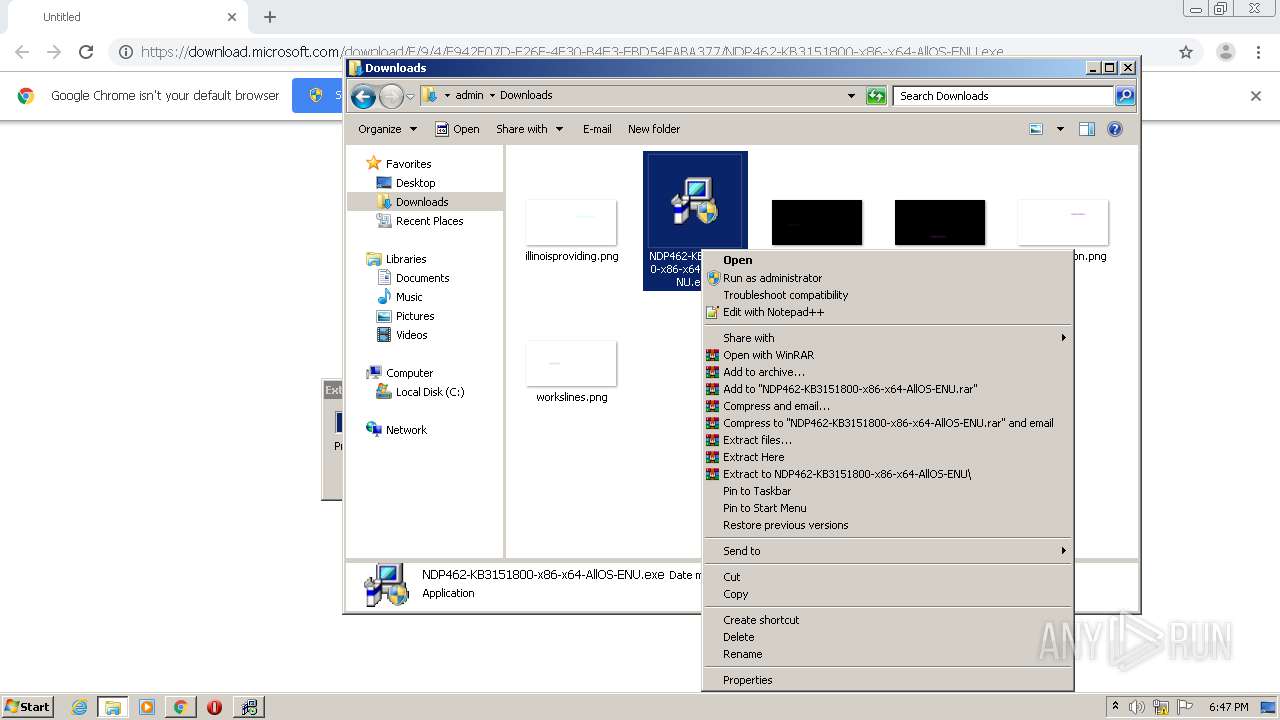Screen dimensions: 1280x720
Task: Open recent pages dropdown next to Forward
Action: pyautogui.click(x=410, y=97)
